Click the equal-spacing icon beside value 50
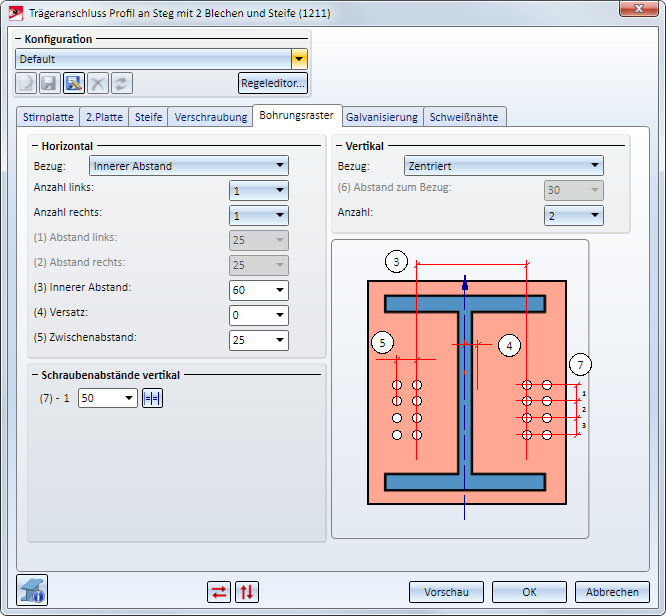This screenshot has height=616, width=666. coord(152,398)
